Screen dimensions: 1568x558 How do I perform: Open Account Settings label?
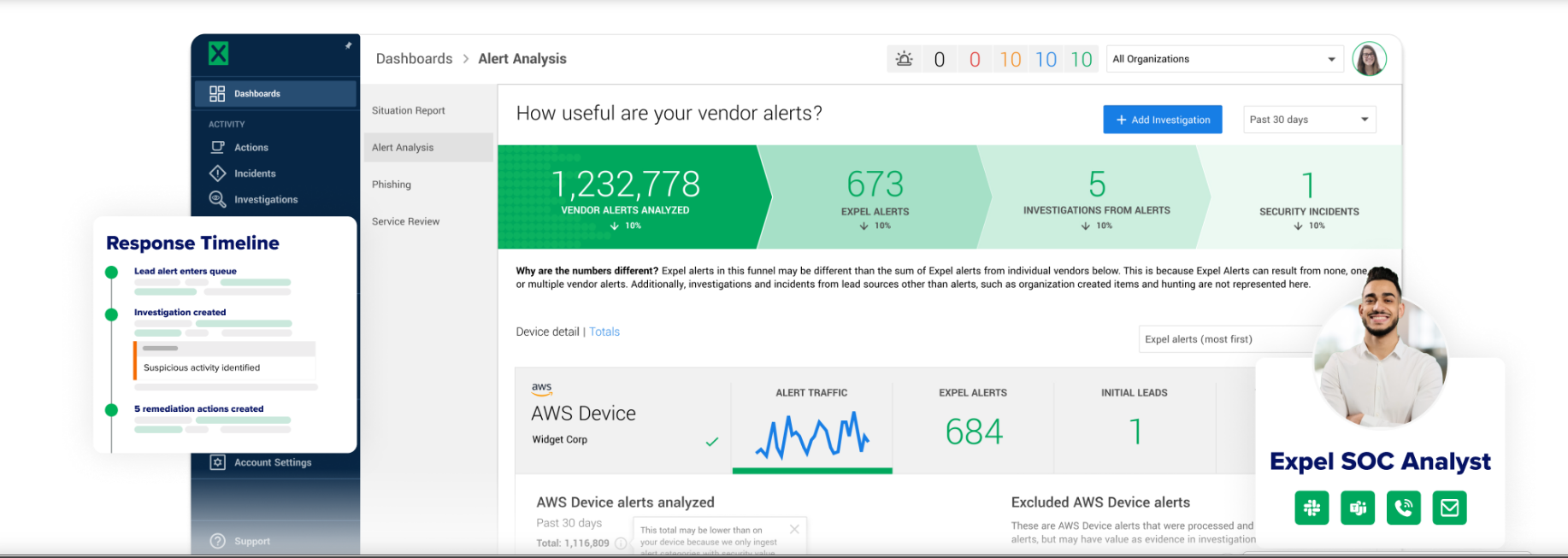273,462
